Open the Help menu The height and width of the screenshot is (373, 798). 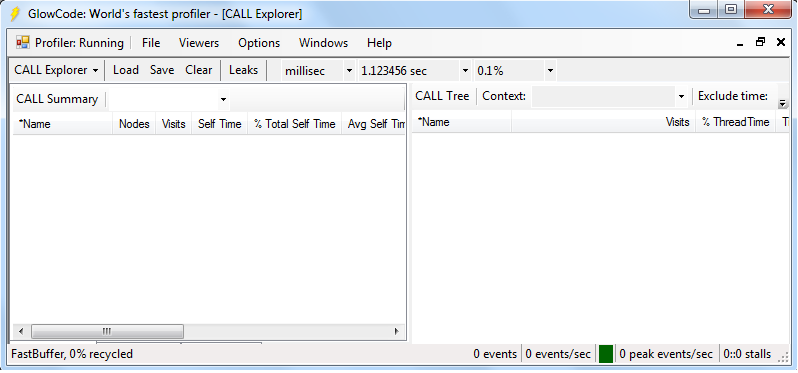379,43
